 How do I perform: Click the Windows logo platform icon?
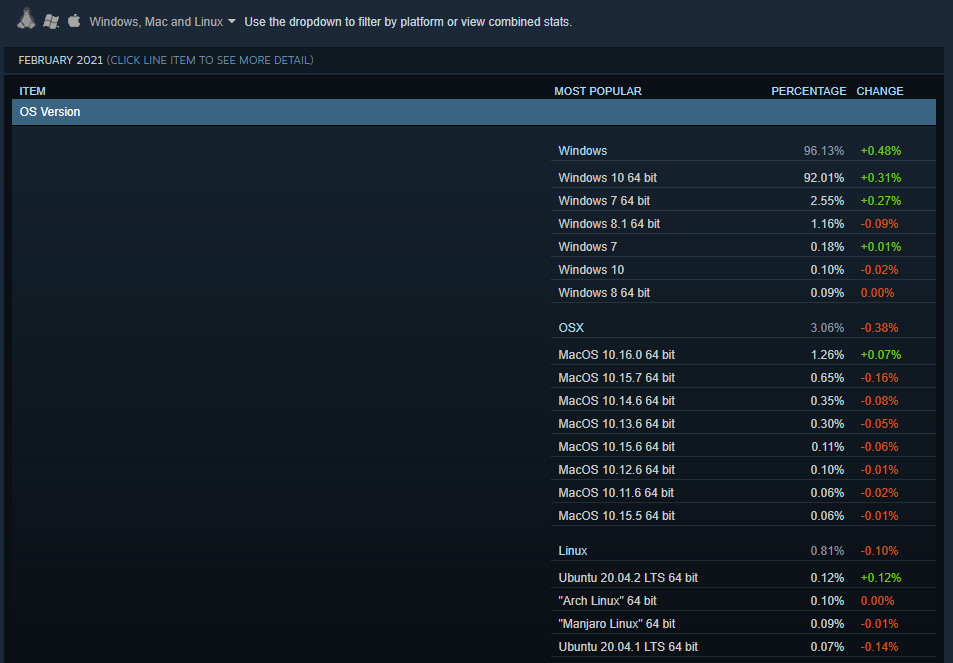click(51, 22)
